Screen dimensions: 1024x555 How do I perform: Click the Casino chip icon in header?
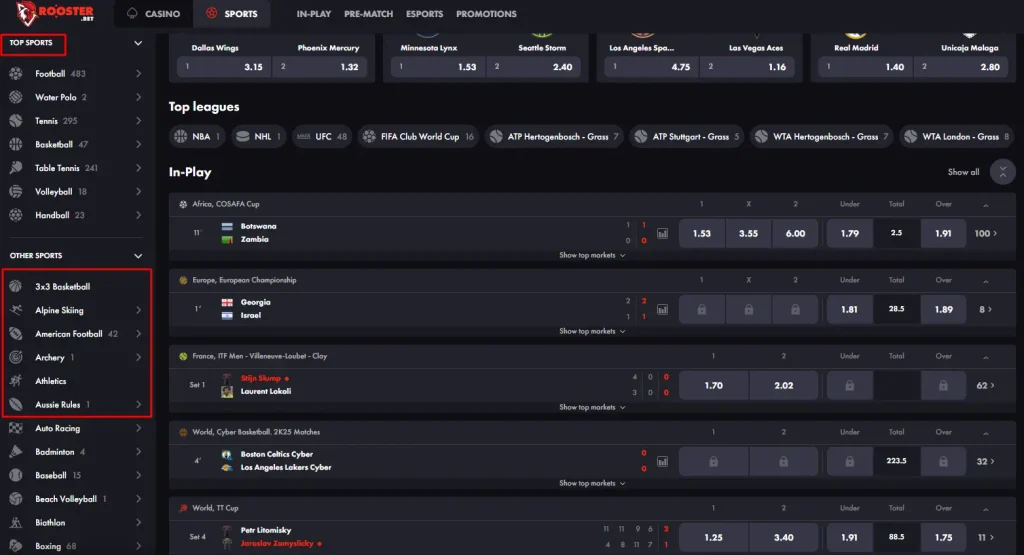click(x=133, y=13)
